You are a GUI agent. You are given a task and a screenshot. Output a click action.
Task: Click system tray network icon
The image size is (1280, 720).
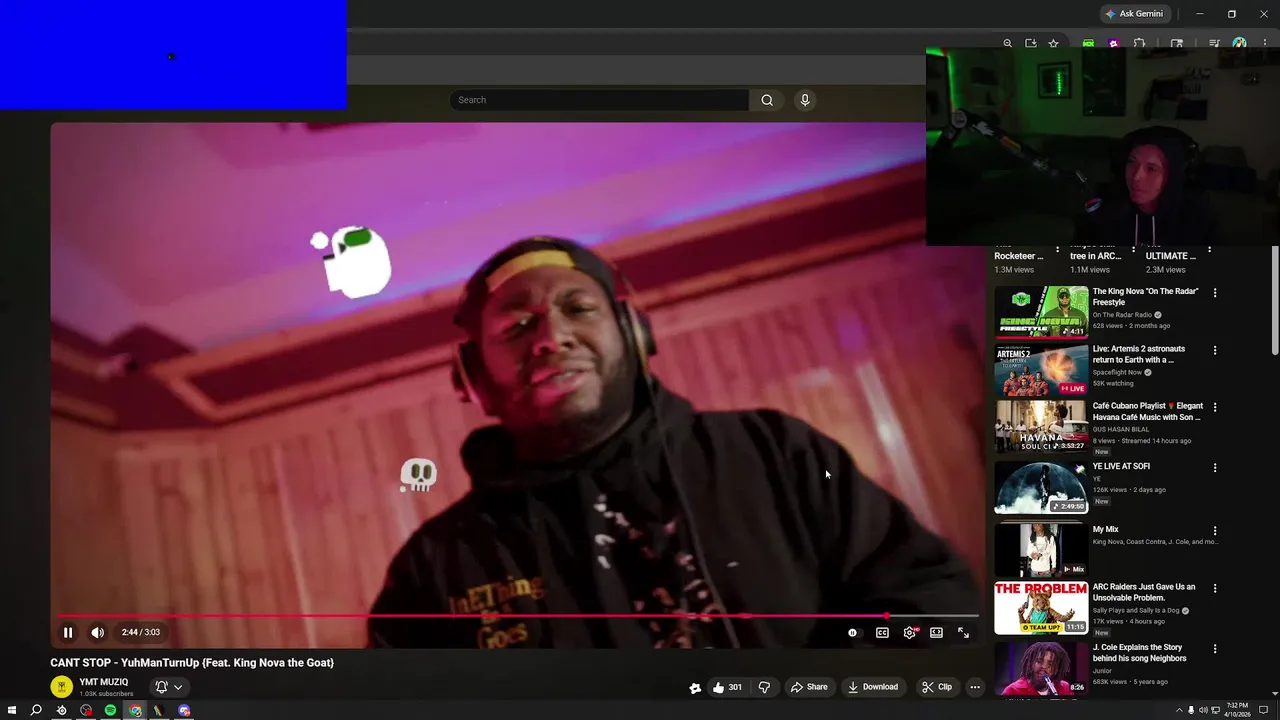pos(1215,710)
